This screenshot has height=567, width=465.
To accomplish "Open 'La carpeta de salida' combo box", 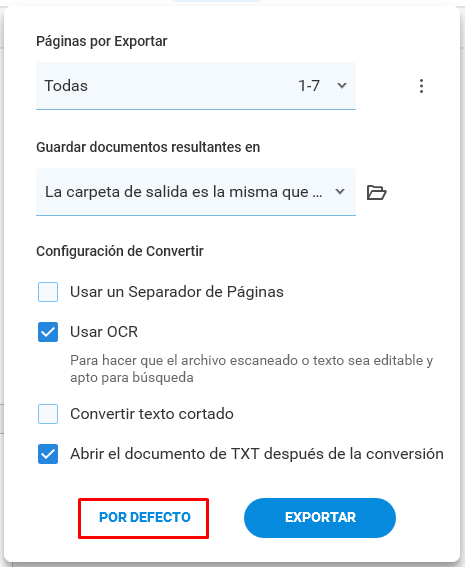I will (x=196, y=192).
